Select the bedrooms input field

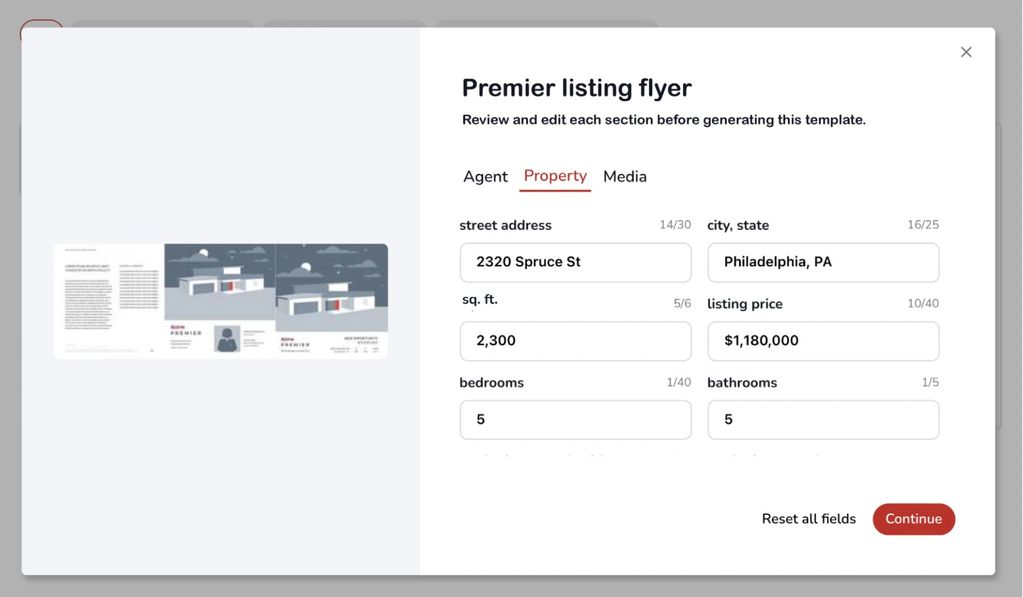(x=575, y=420)
